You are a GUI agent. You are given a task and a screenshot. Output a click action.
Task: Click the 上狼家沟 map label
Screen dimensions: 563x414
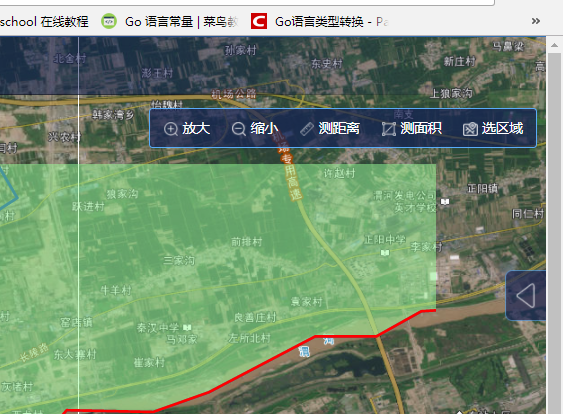pos(451,94)
